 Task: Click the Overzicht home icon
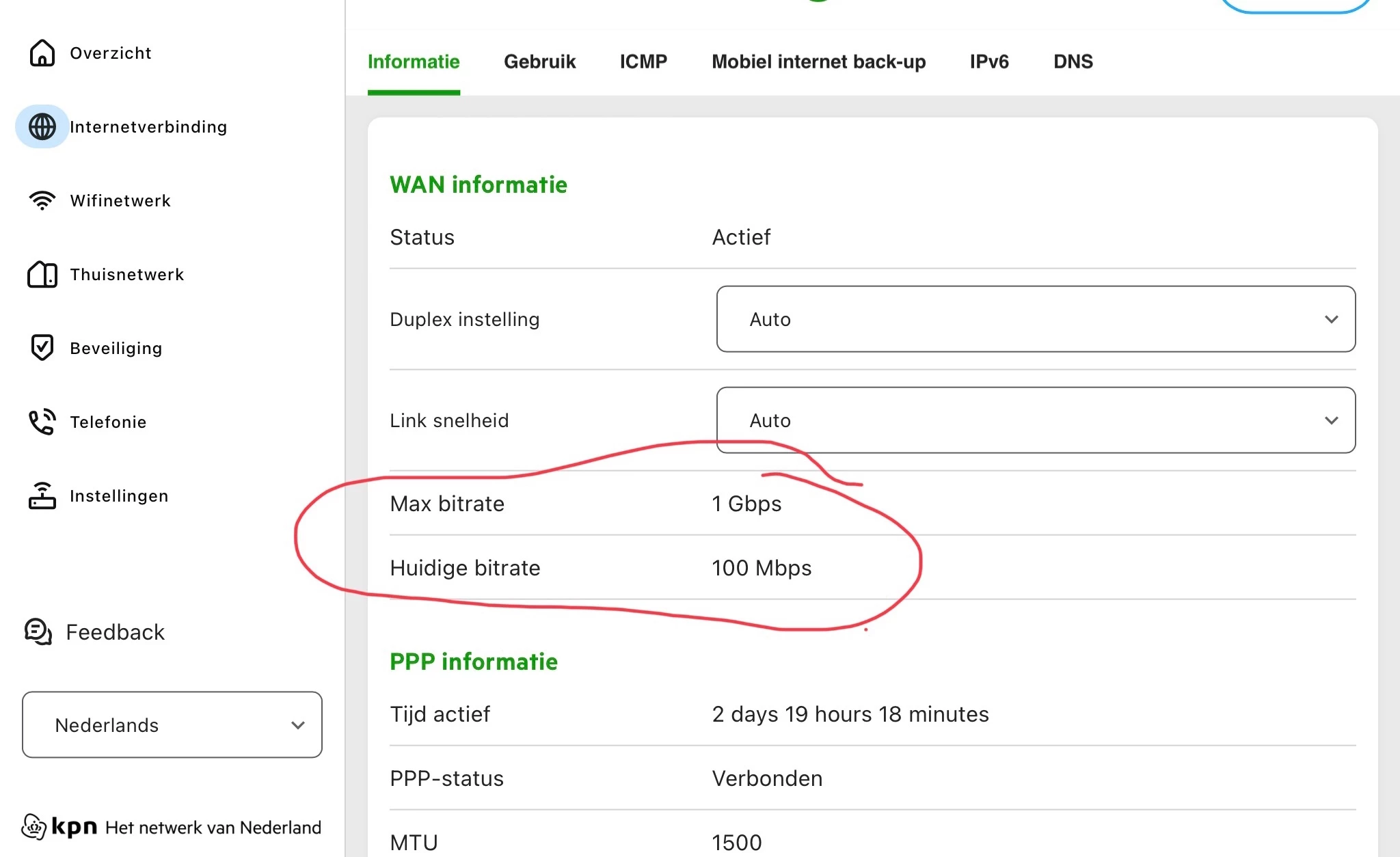coord(42,53)
